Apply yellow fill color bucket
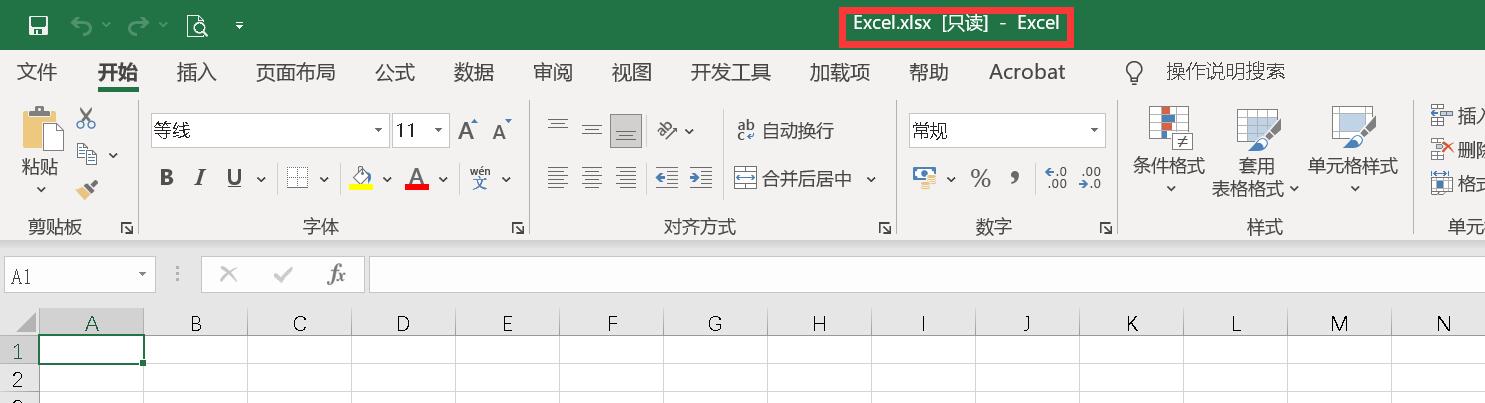 [x=361, y=178]
